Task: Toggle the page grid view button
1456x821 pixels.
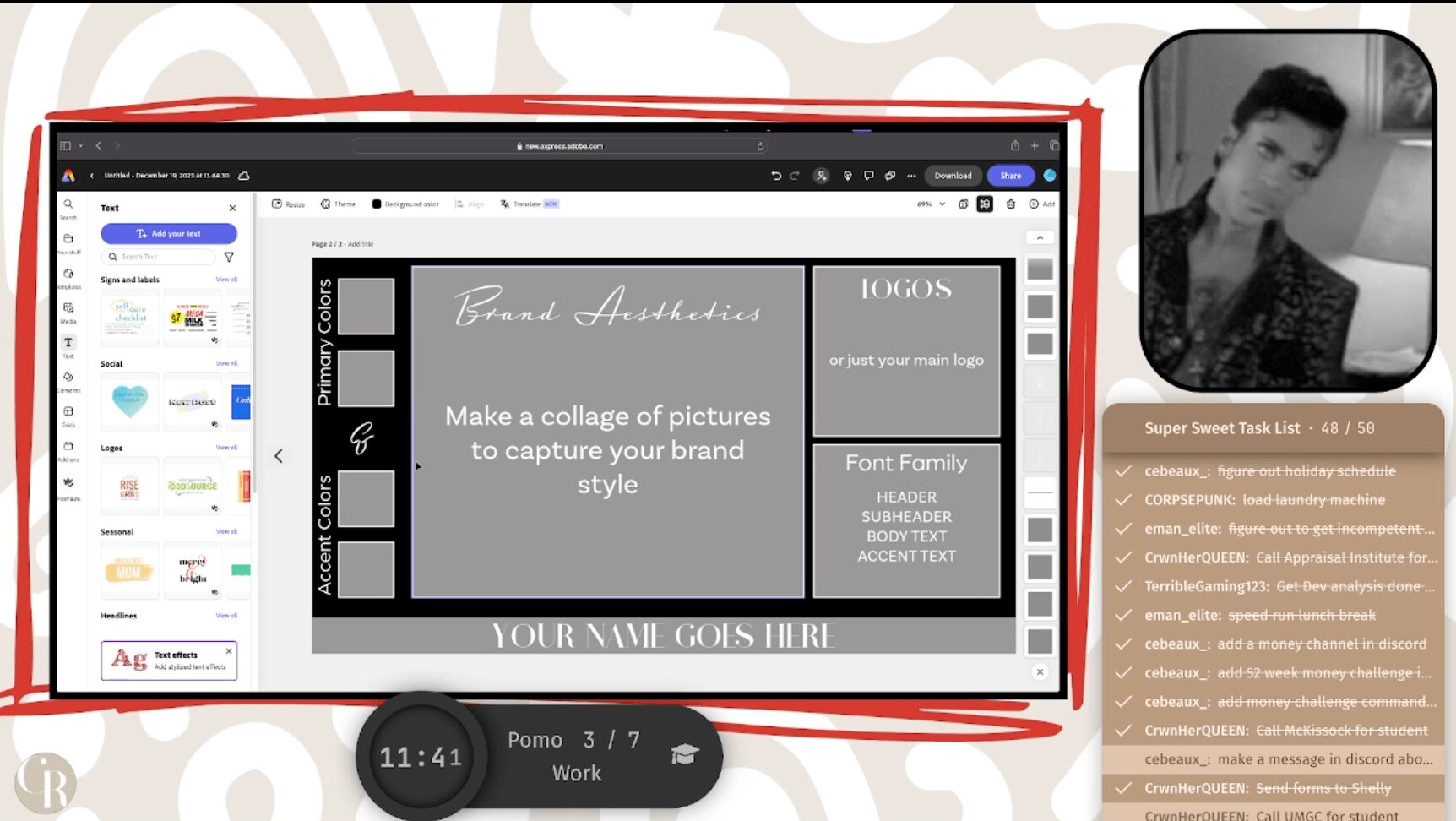Action: (985, 204)
